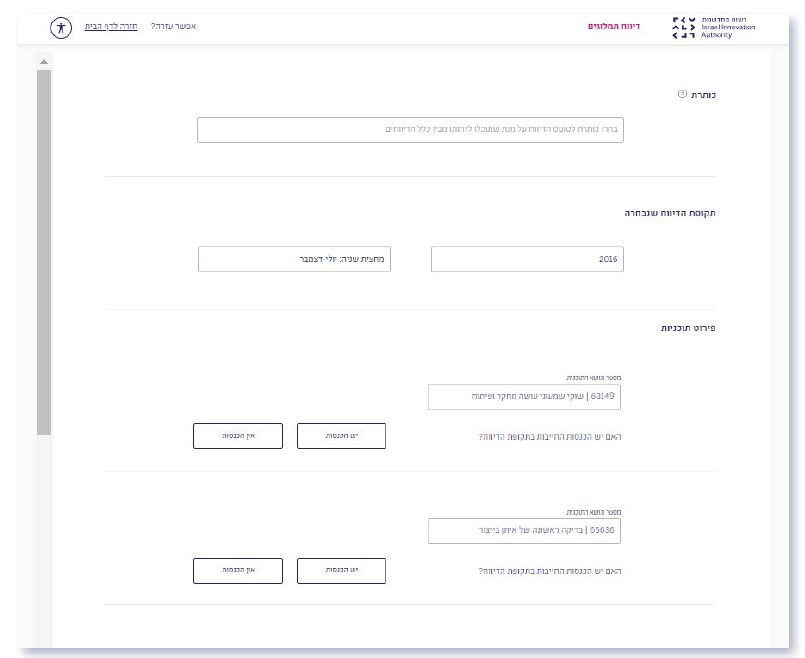Select יש הכנסות for program 63149

click(341, 436)
